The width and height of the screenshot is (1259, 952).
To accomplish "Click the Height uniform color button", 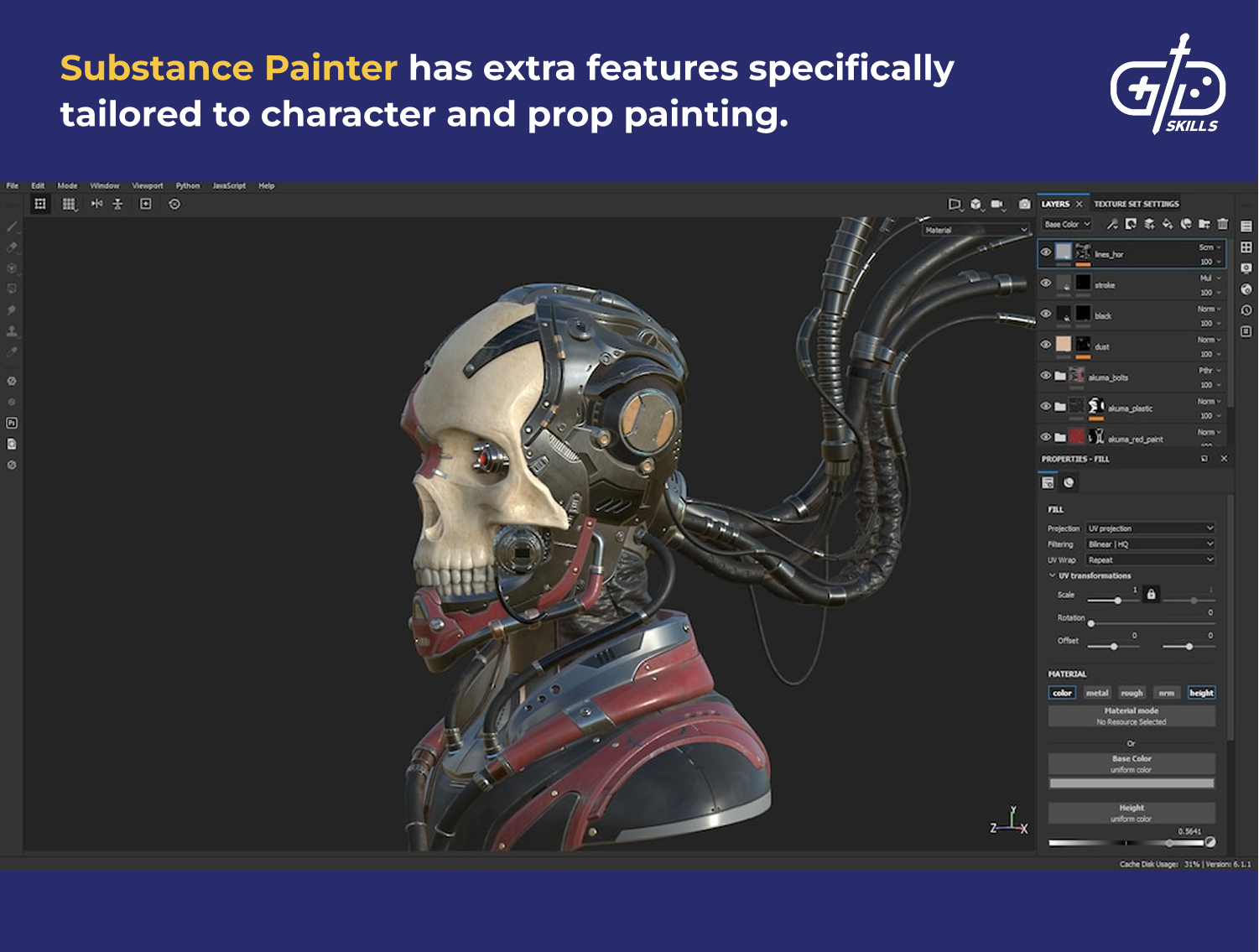I will (1132, 813).
